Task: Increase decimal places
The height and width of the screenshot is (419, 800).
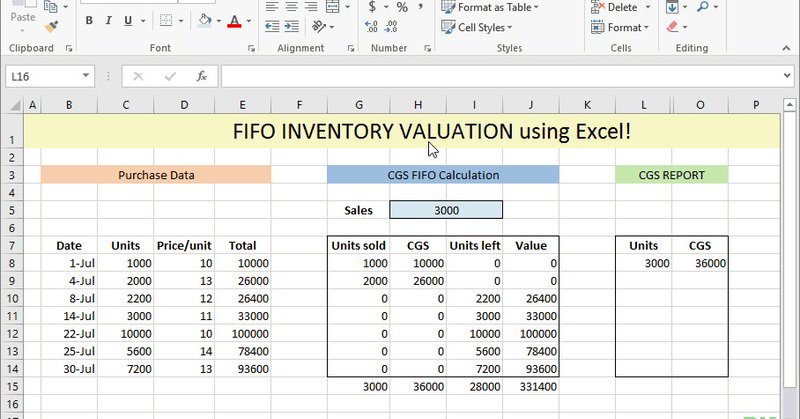Action: tap(371, 27)
